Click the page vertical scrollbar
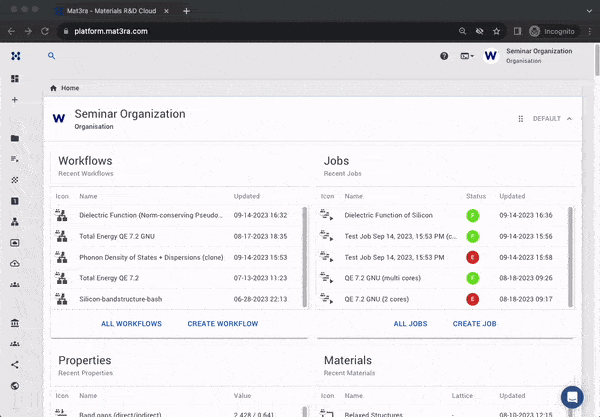This screenshot has width=600, height=417. pyautogui.click(x=597, y=60)
